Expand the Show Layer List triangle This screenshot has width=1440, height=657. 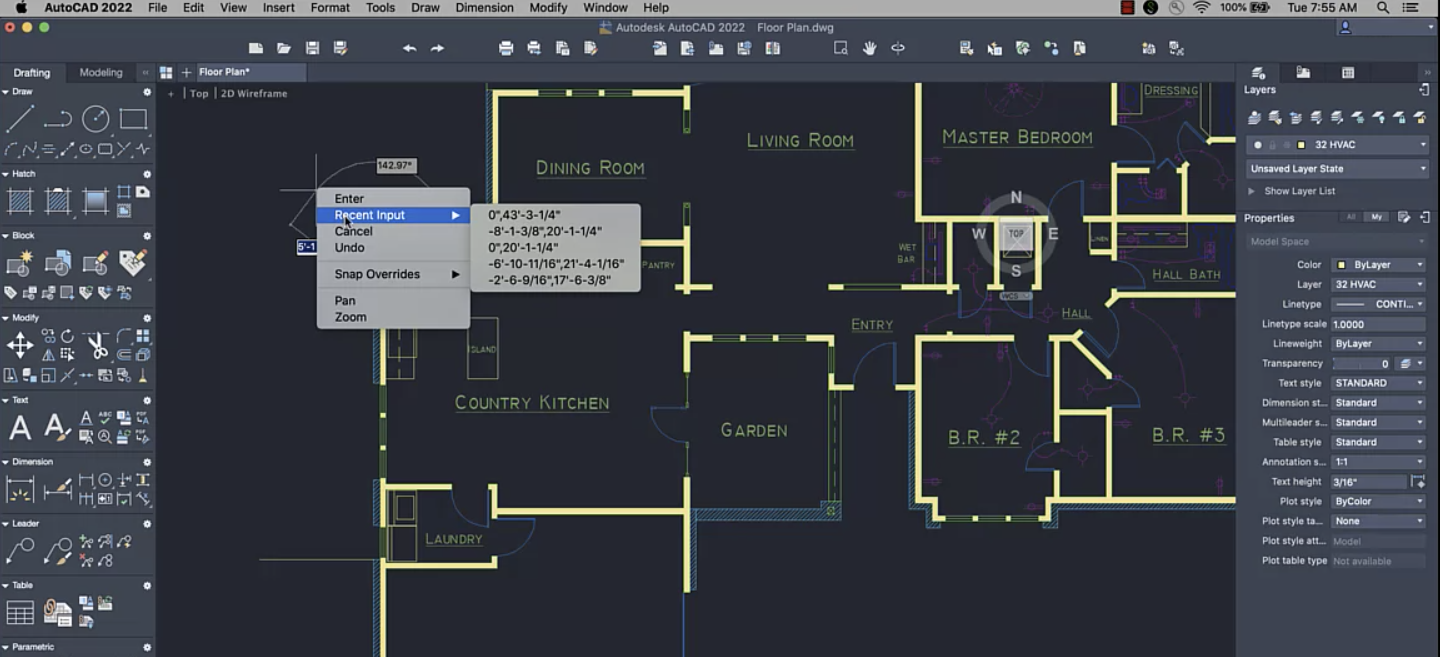(1251, 191)
